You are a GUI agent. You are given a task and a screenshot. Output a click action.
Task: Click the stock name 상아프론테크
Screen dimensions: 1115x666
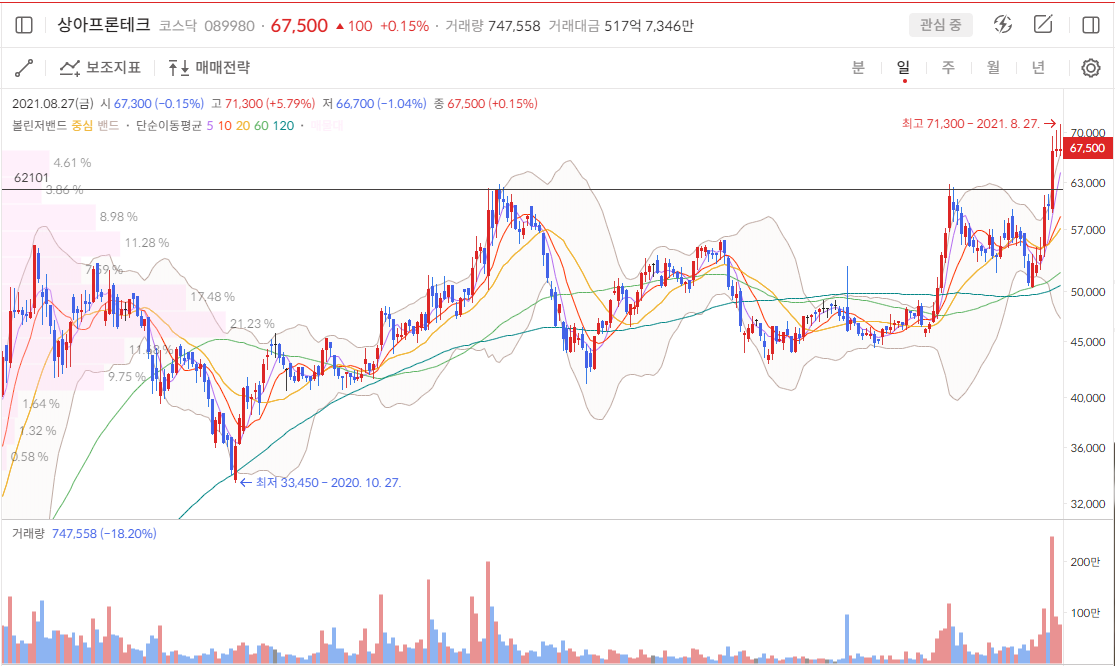(104, 25)
